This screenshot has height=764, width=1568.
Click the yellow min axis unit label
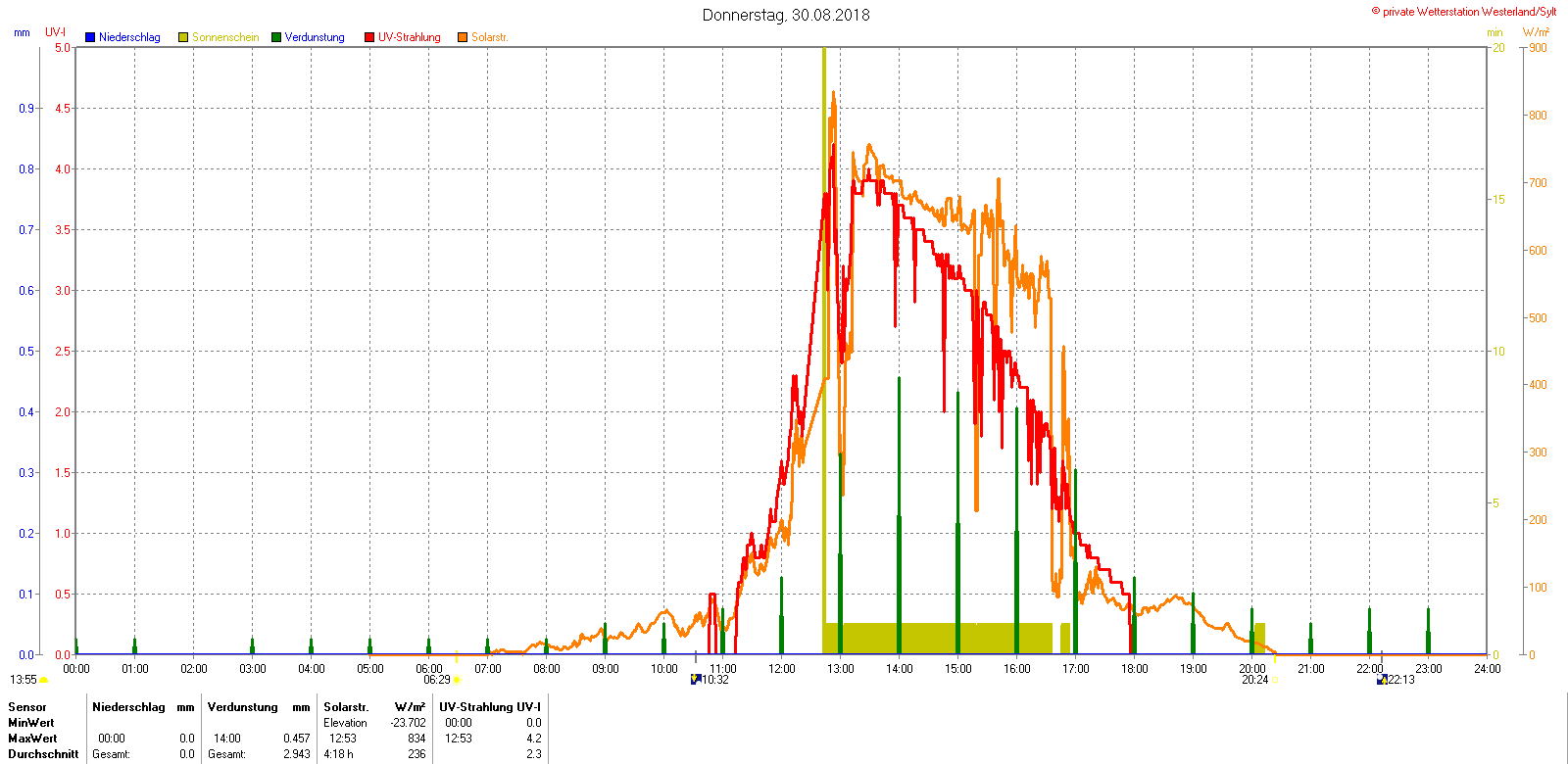click(1494, 32)
